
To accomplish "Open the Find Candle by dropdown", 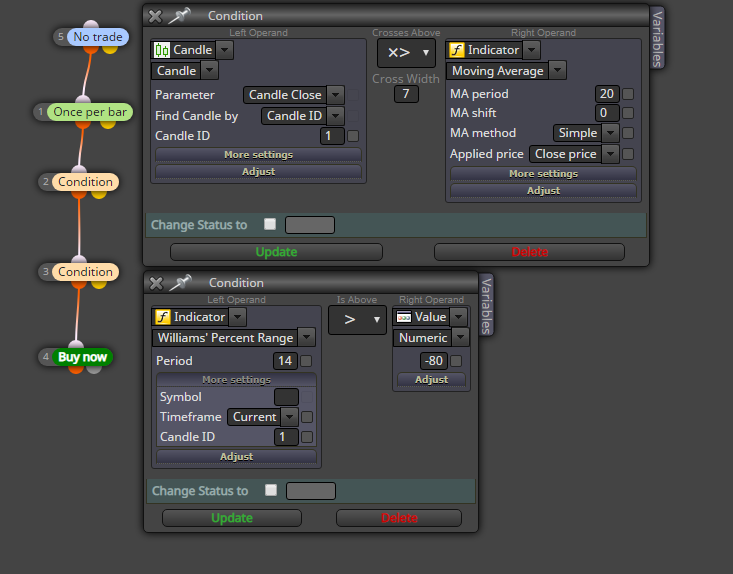I will pyautogui.click(x=335, y=116).
